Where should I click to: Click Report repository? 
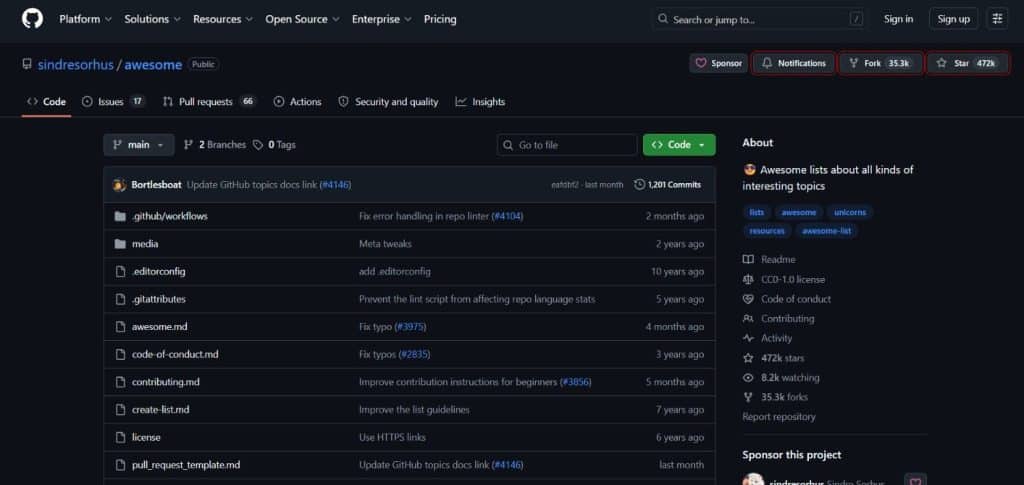click(x=778, y=416)
